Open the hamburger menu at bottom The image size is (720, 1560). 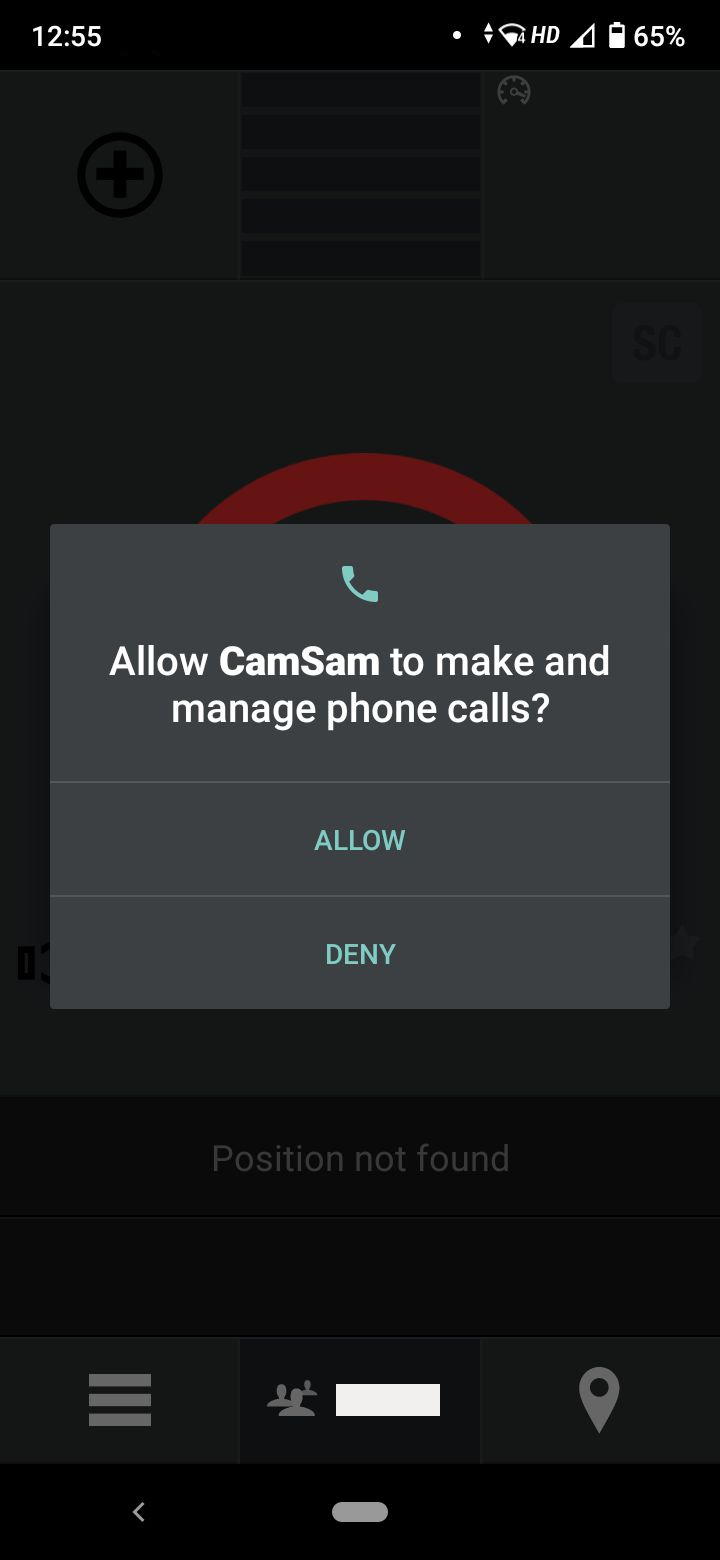point(120,1399)
